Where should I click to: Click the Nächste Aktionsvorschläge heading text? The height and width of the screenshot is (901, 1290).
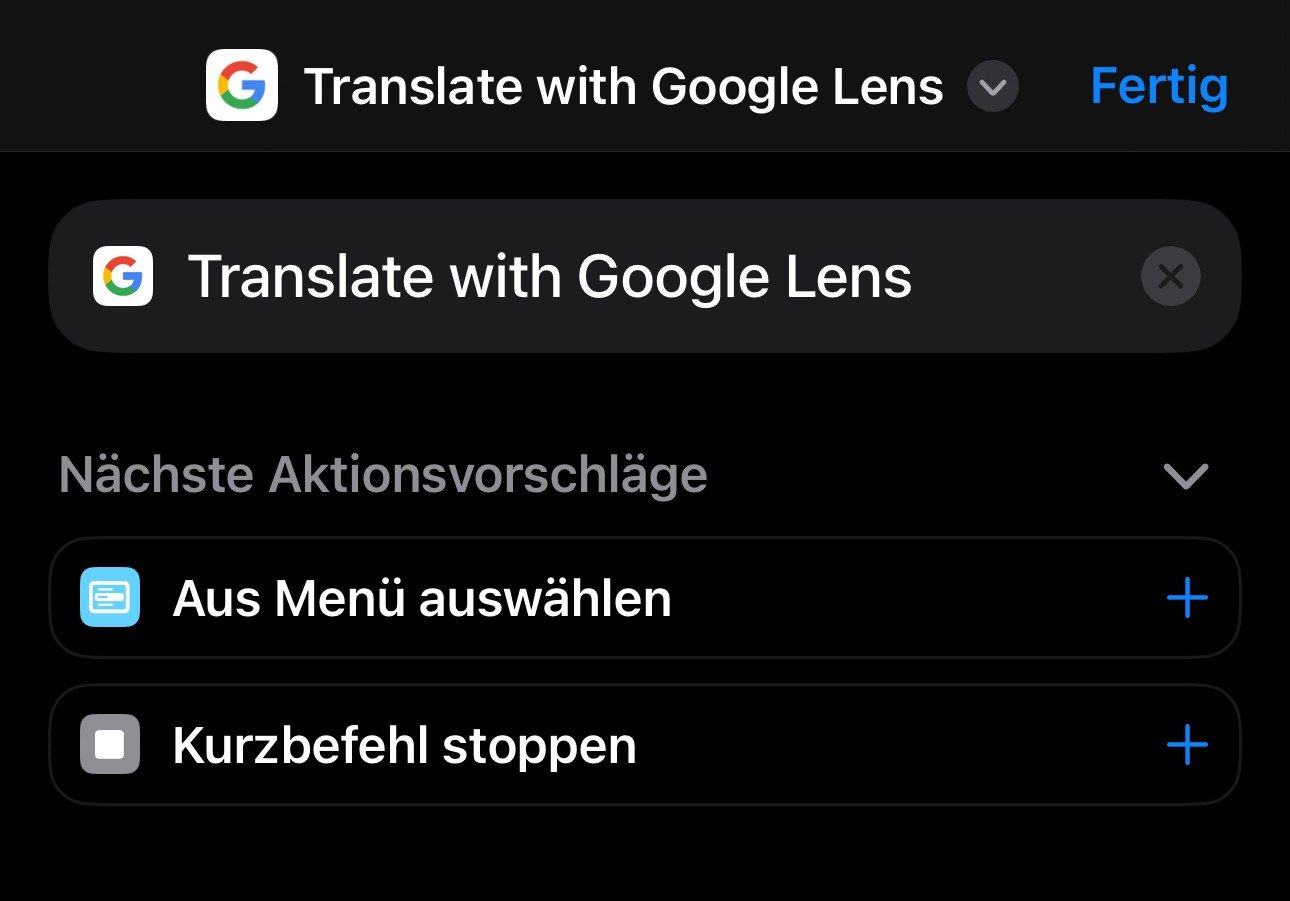pyautogui.click(x=383, y=475)
